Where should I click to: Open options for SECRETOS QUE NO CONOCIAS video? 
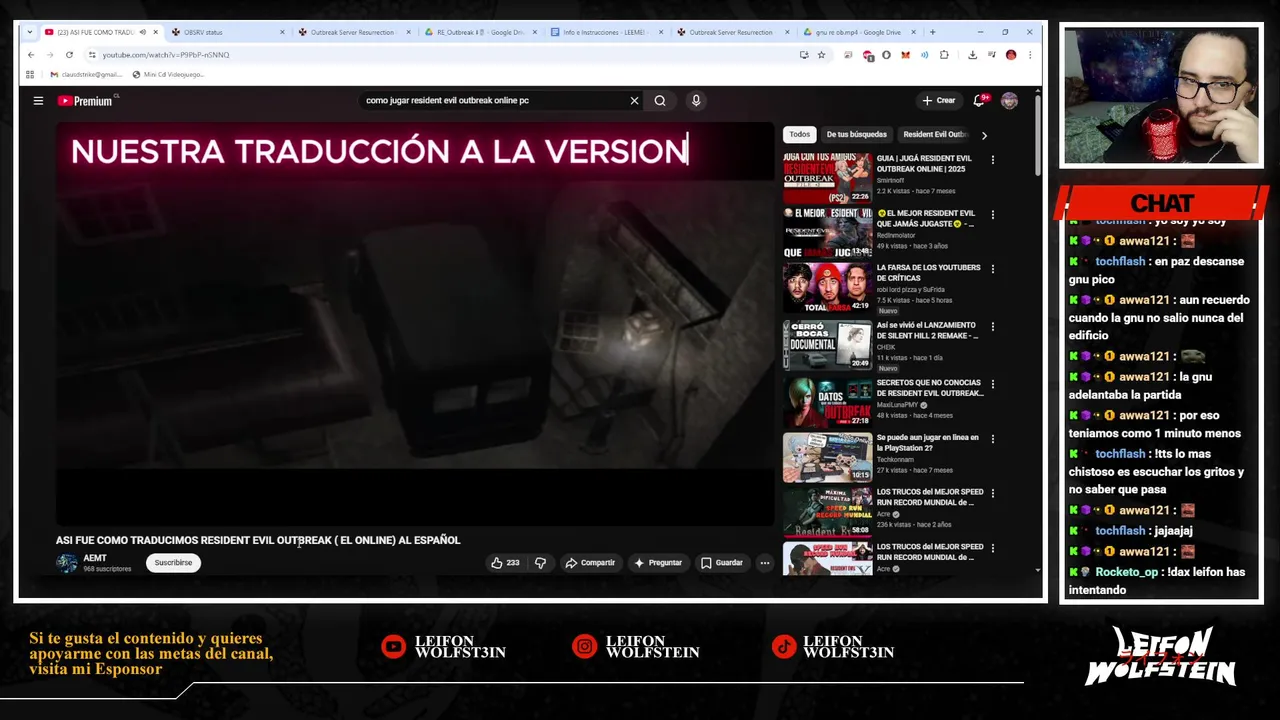point(992,384)
